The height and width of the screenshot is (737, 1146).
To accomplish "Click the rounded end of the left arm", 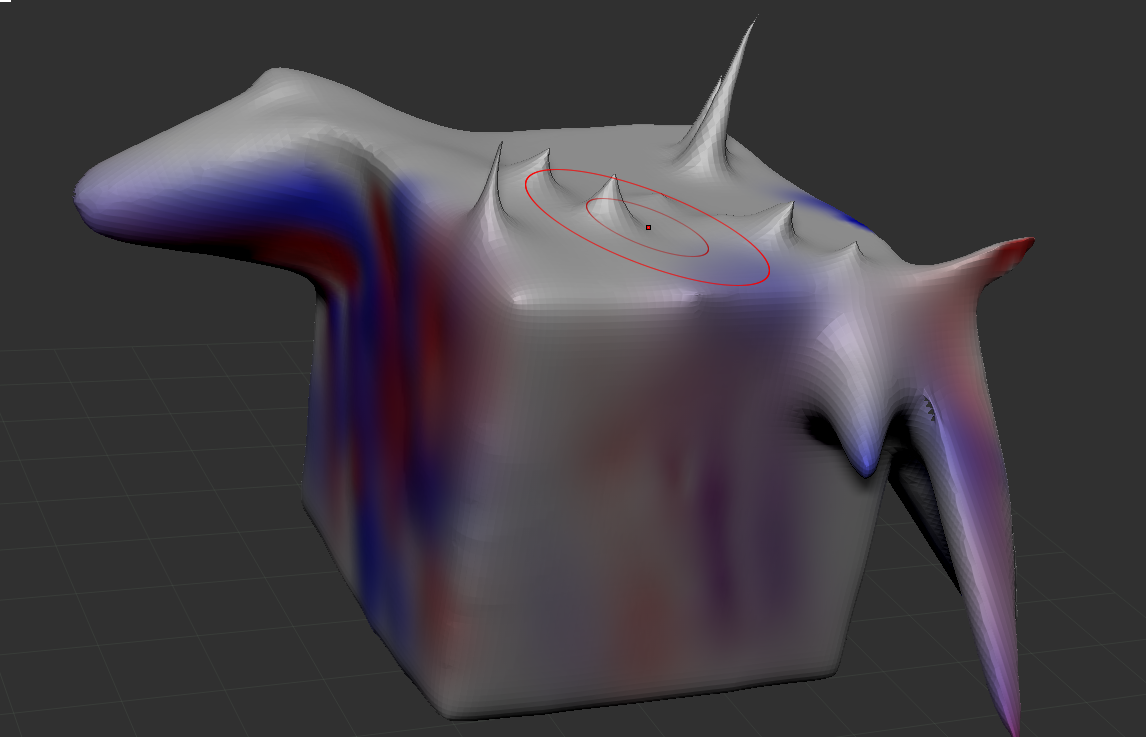I will (91, 197).
